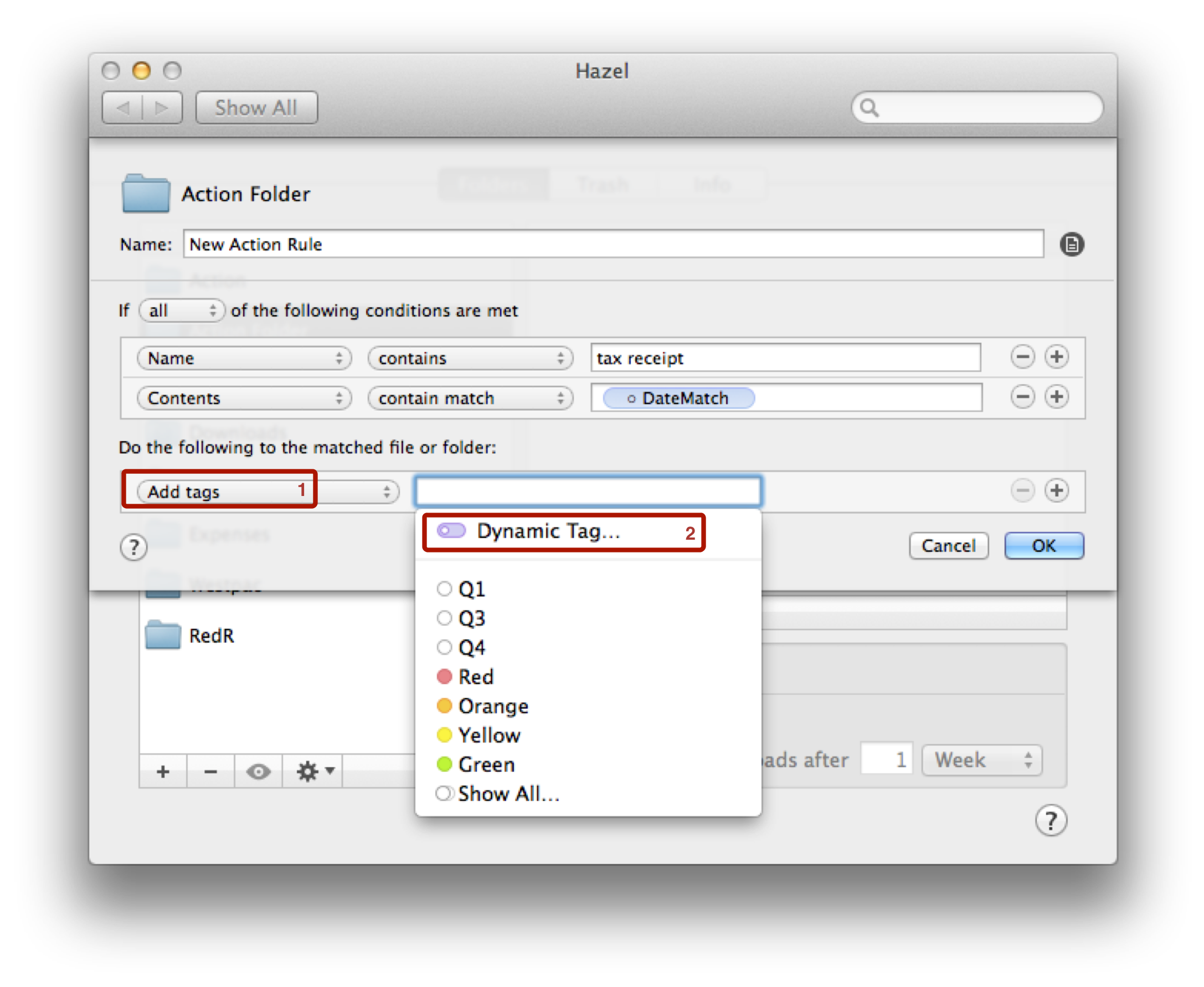This screenshot has height=987, width=1204.
Task: Add another action with the plus button
Action: 1057,490
